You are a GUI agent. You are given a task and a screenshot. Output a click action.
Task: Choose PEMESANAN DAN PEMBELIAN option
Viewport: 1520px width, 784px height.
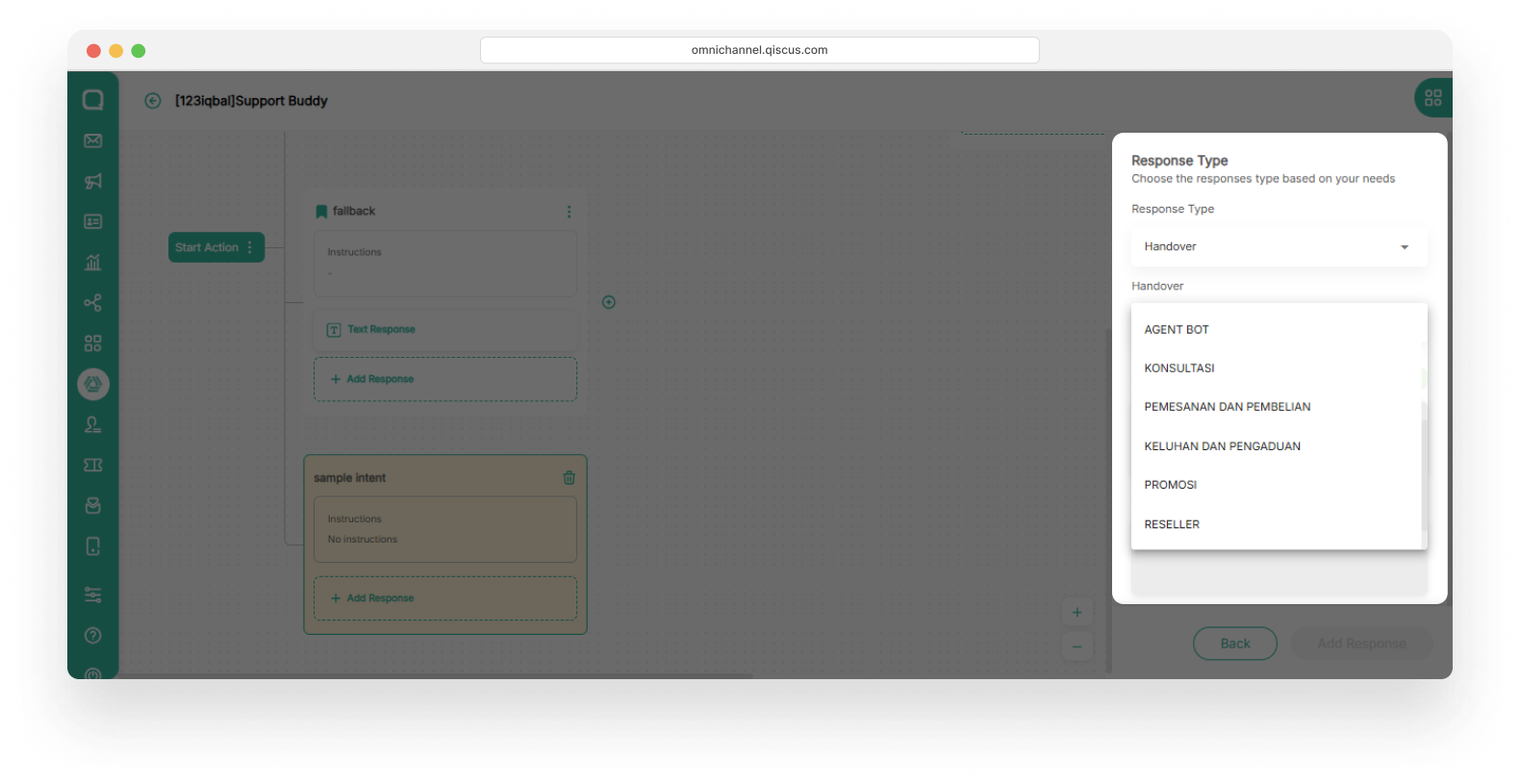tap(1278, 407)
